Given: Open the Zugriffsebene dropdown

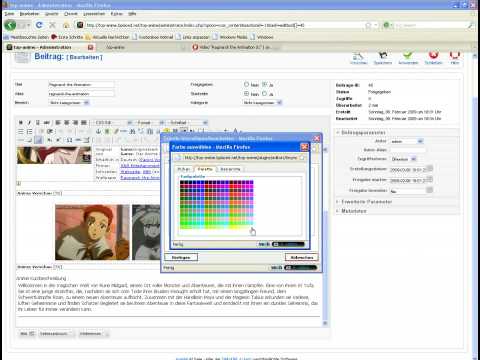Looking at the screenshot, I should [x=403, y=159].
